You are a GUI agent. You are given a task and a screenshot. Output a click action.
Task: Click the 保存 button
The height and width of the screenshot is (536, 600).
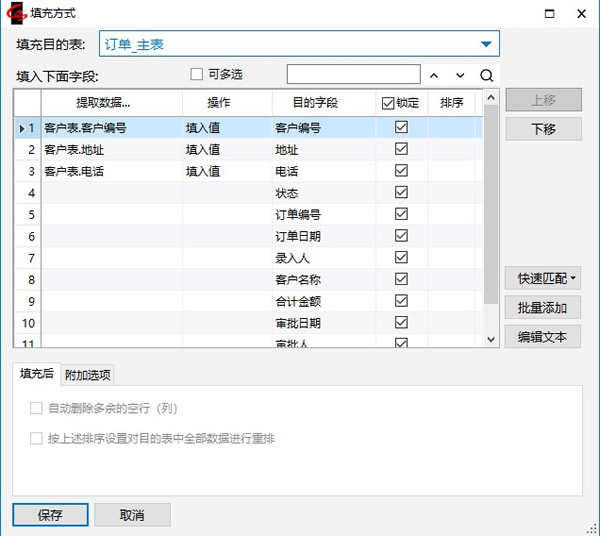pos(50,515)
